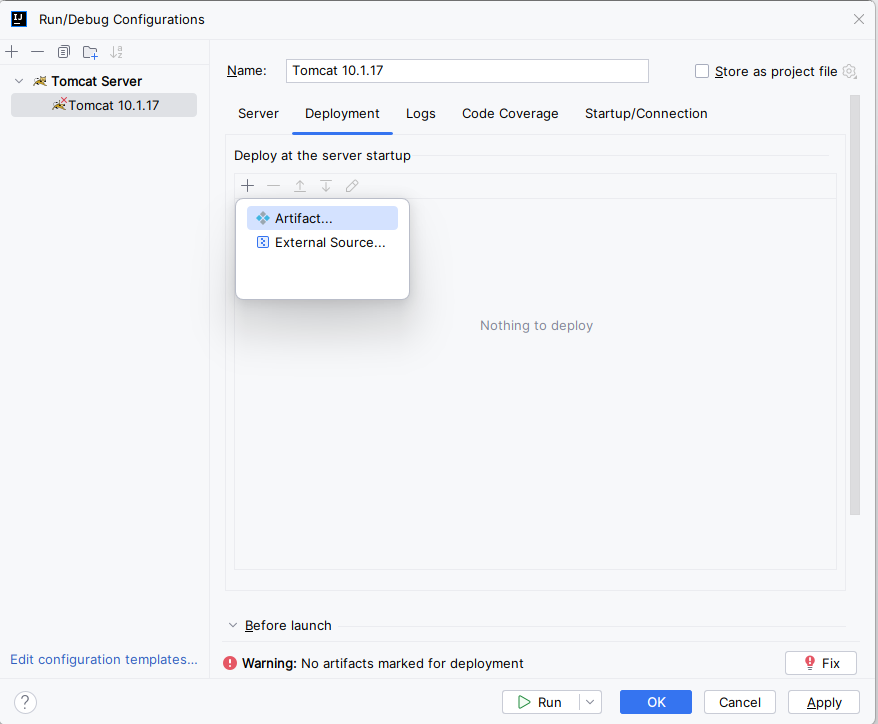Click the Copy Configuration icon

[x=64, y=52]
